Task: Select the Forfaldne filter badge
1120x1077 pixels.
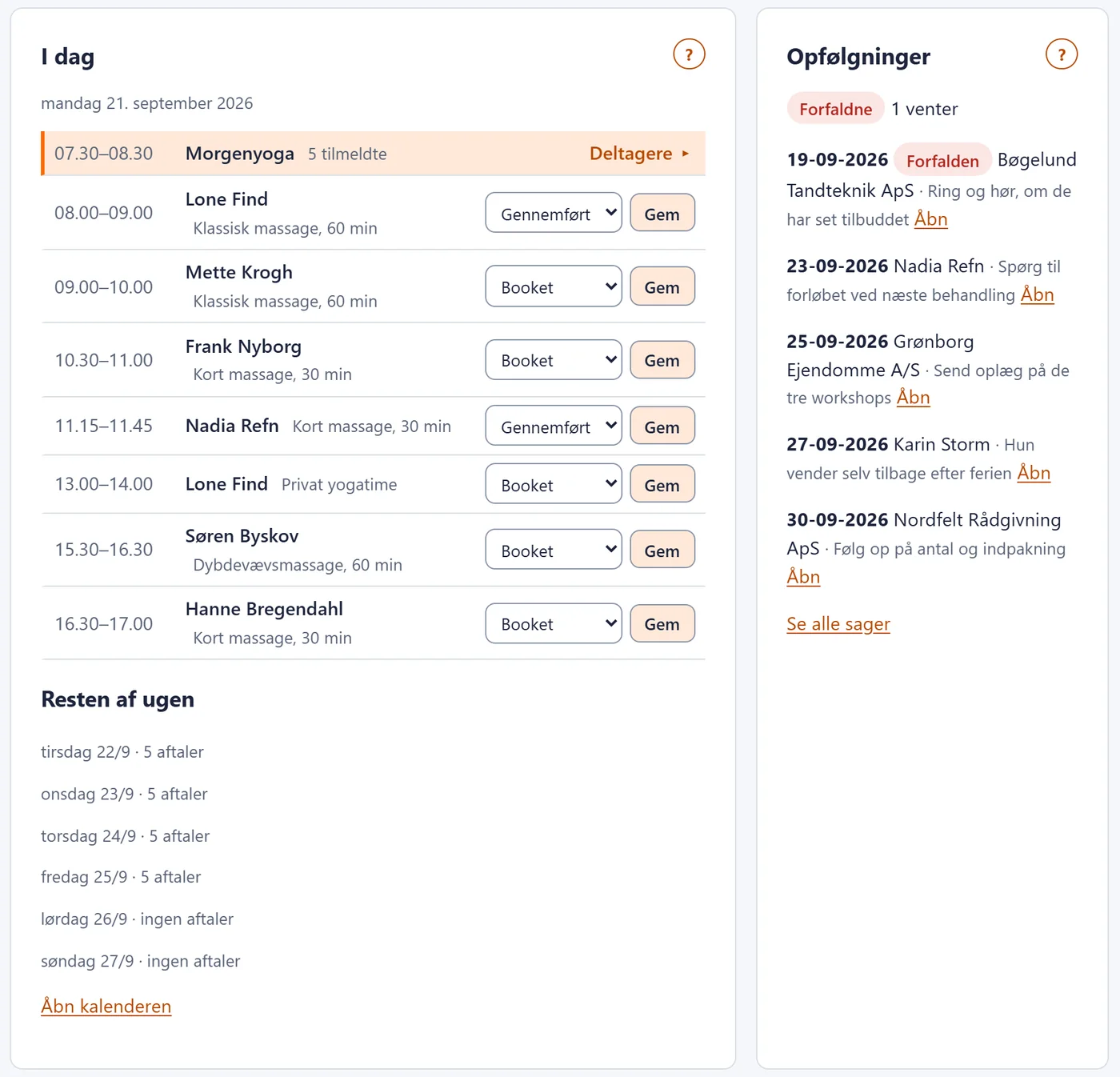Action: pyautogui.click(x=836, y=109)
